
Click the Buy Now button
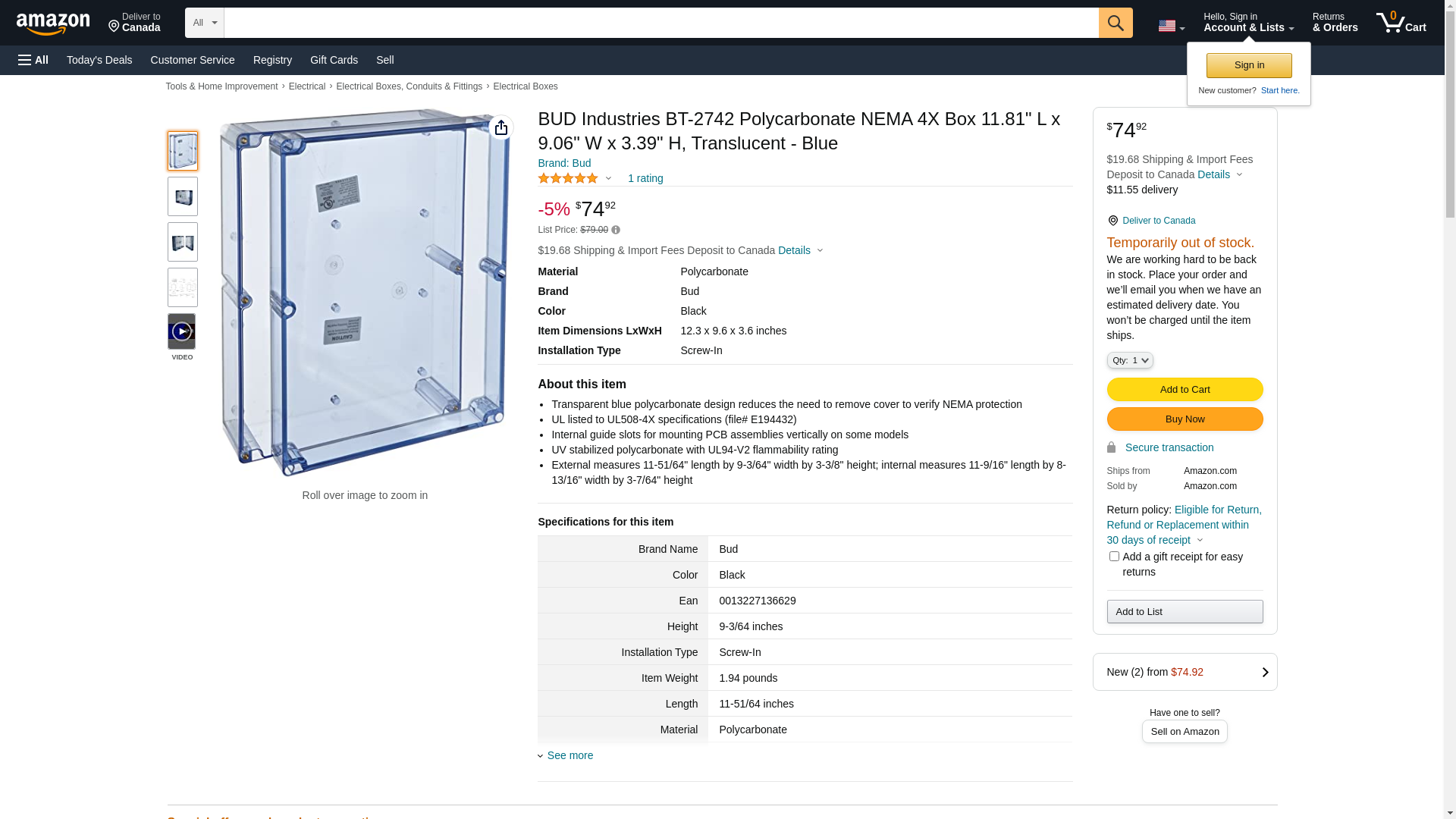coord(1185,419)
